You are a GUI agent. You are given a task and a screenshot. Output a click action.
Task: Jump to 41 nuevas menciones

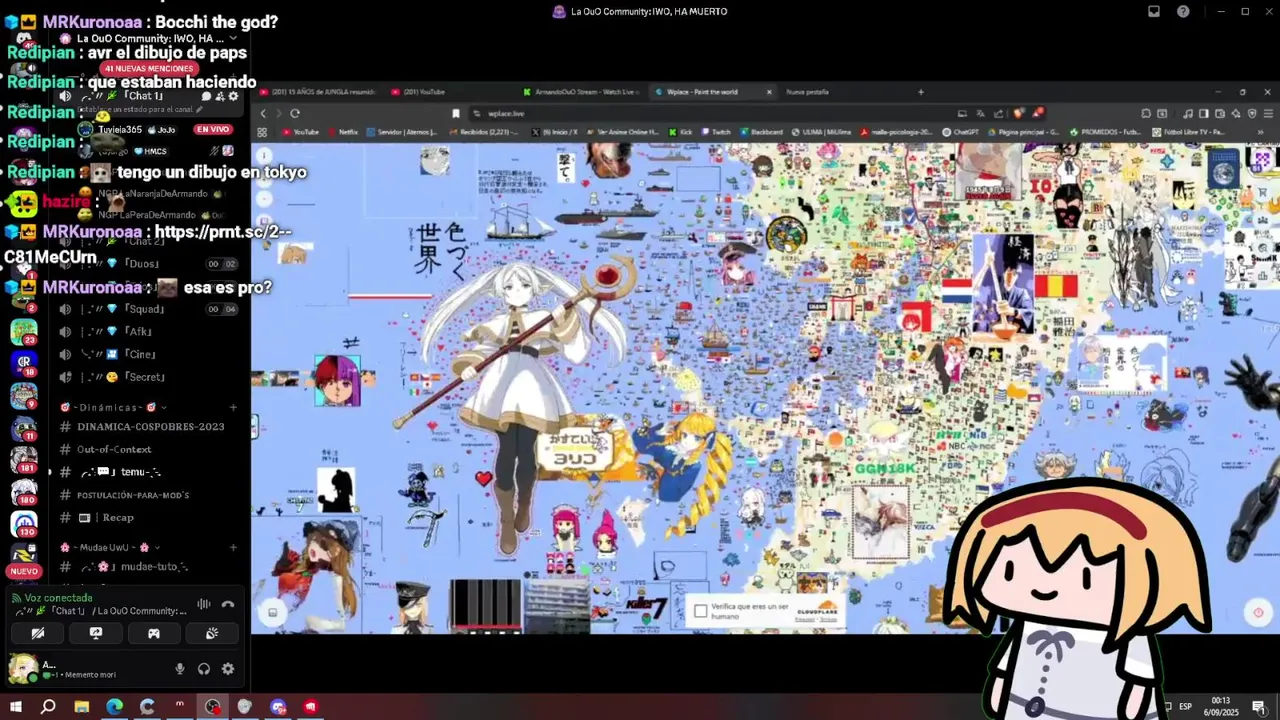point(148,68)
